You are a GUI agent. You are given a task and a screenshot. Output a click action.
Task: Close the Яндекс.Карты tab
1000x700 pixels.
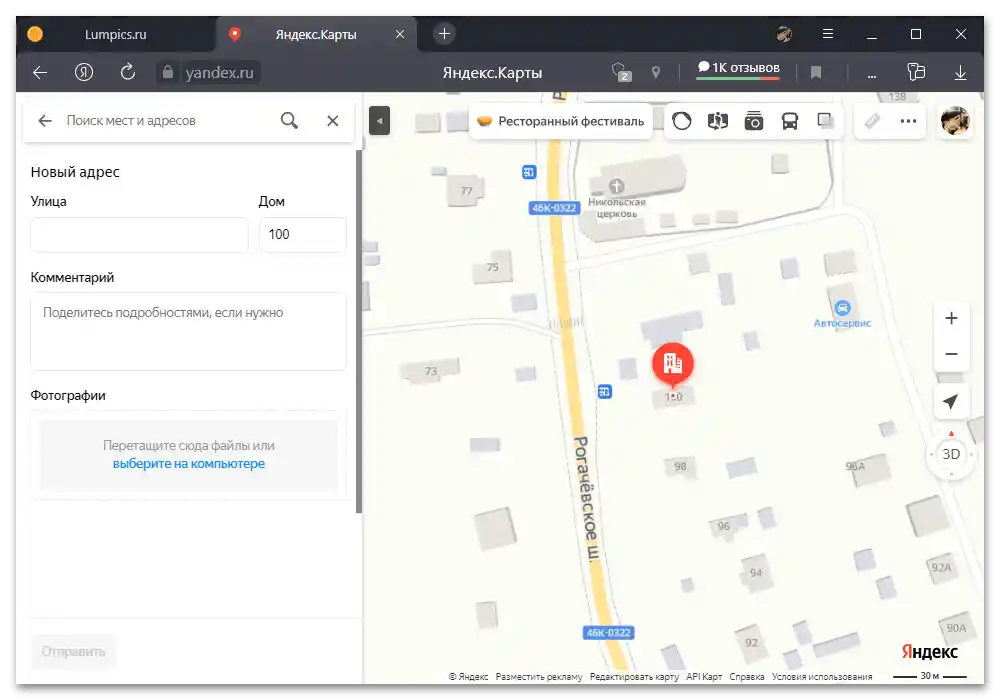[x=400, y=34]
